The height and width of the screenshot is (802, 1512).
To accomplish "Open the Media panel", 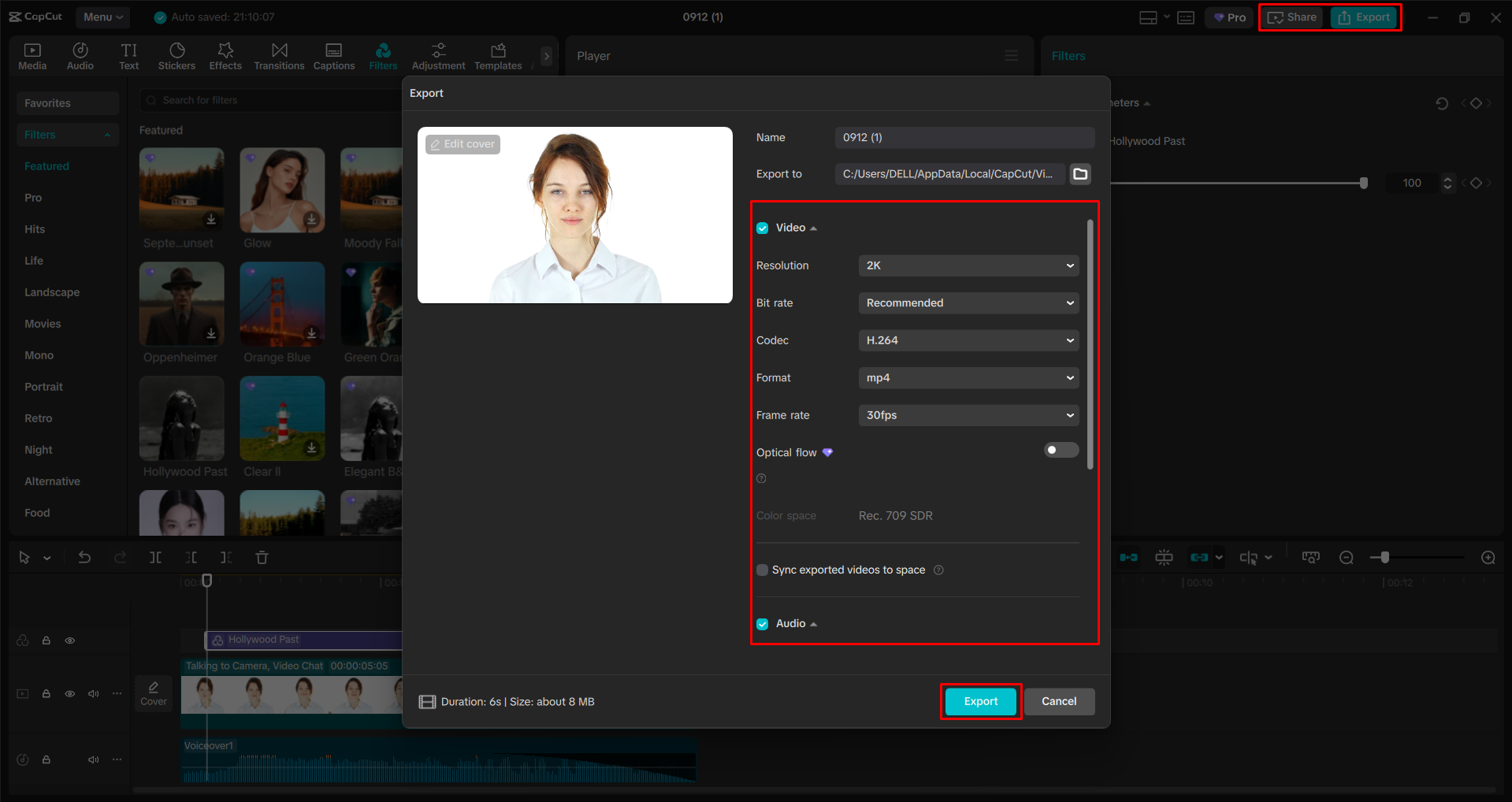I will (32, 55).
